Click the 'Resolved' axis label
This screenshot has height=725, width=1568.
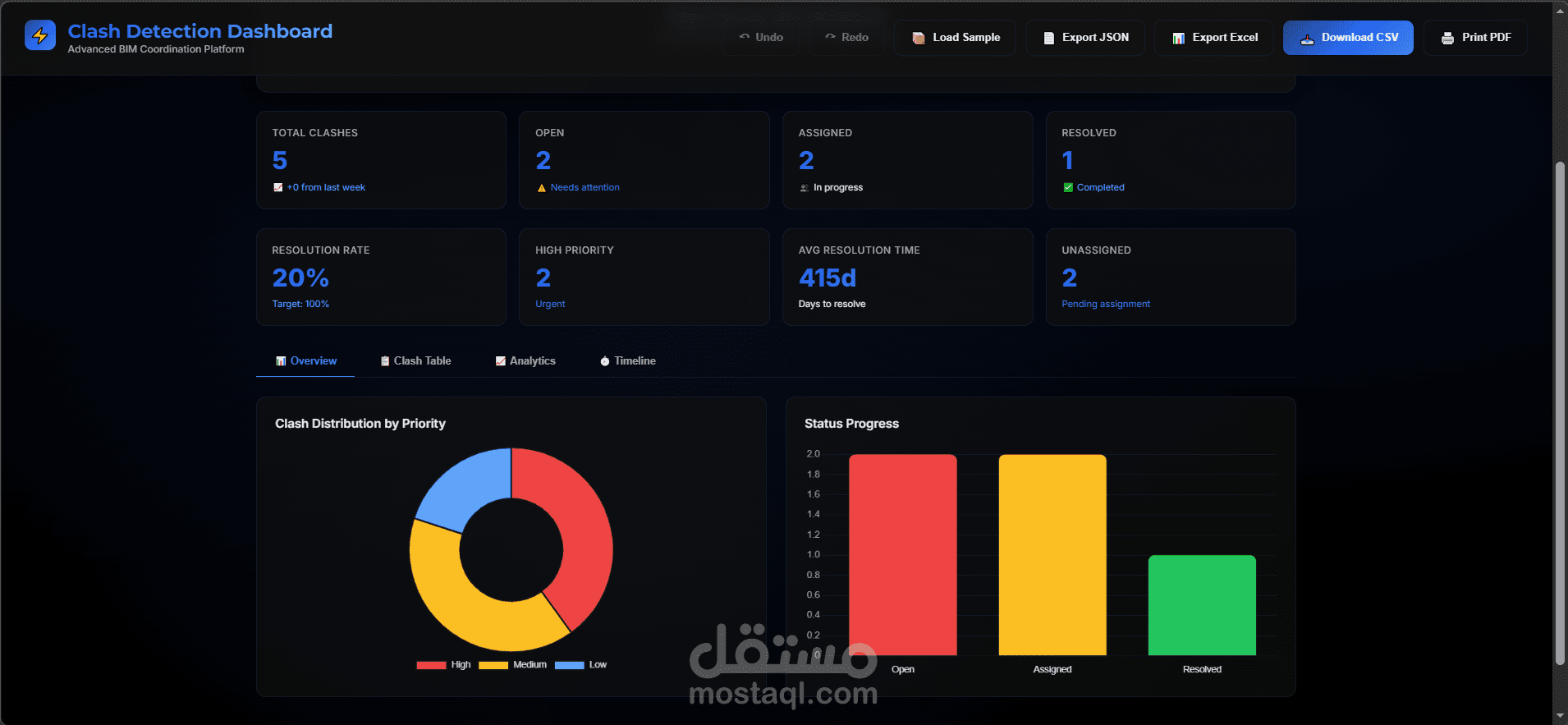tap(1202, 669)
